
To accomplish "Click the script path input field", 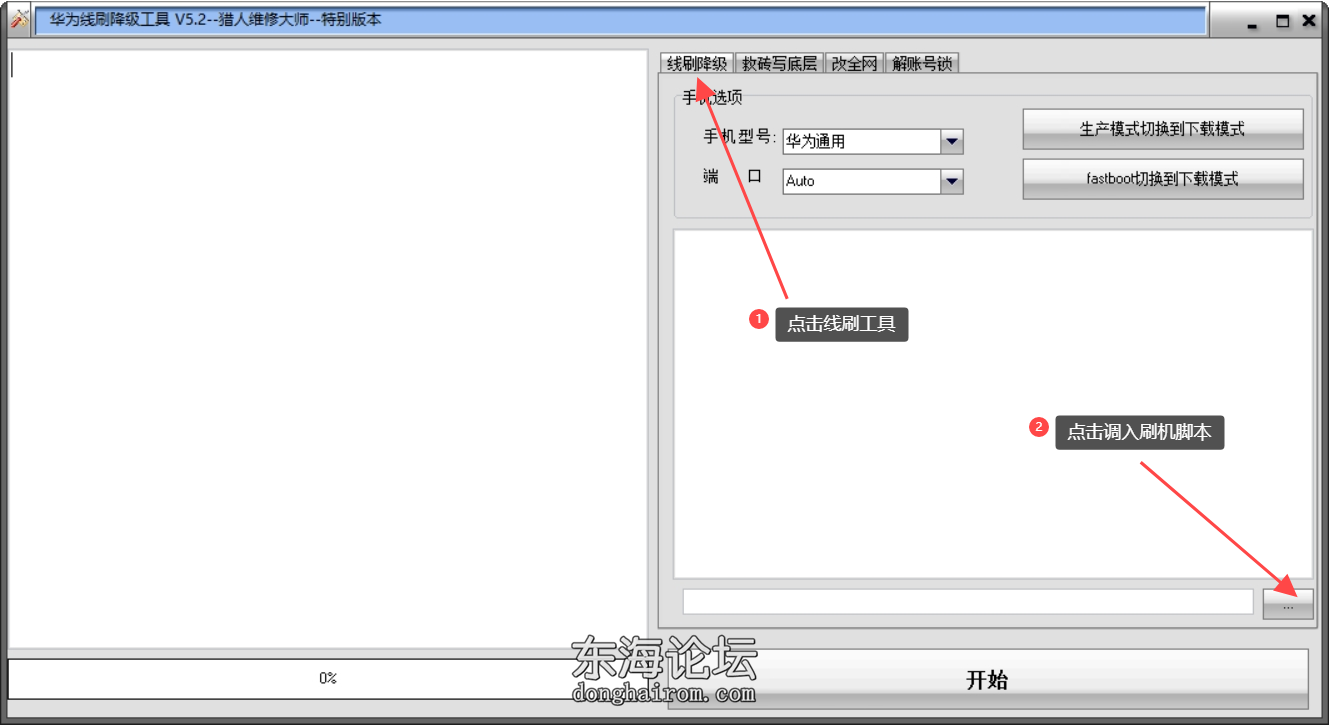I will [x=968, y=602].
